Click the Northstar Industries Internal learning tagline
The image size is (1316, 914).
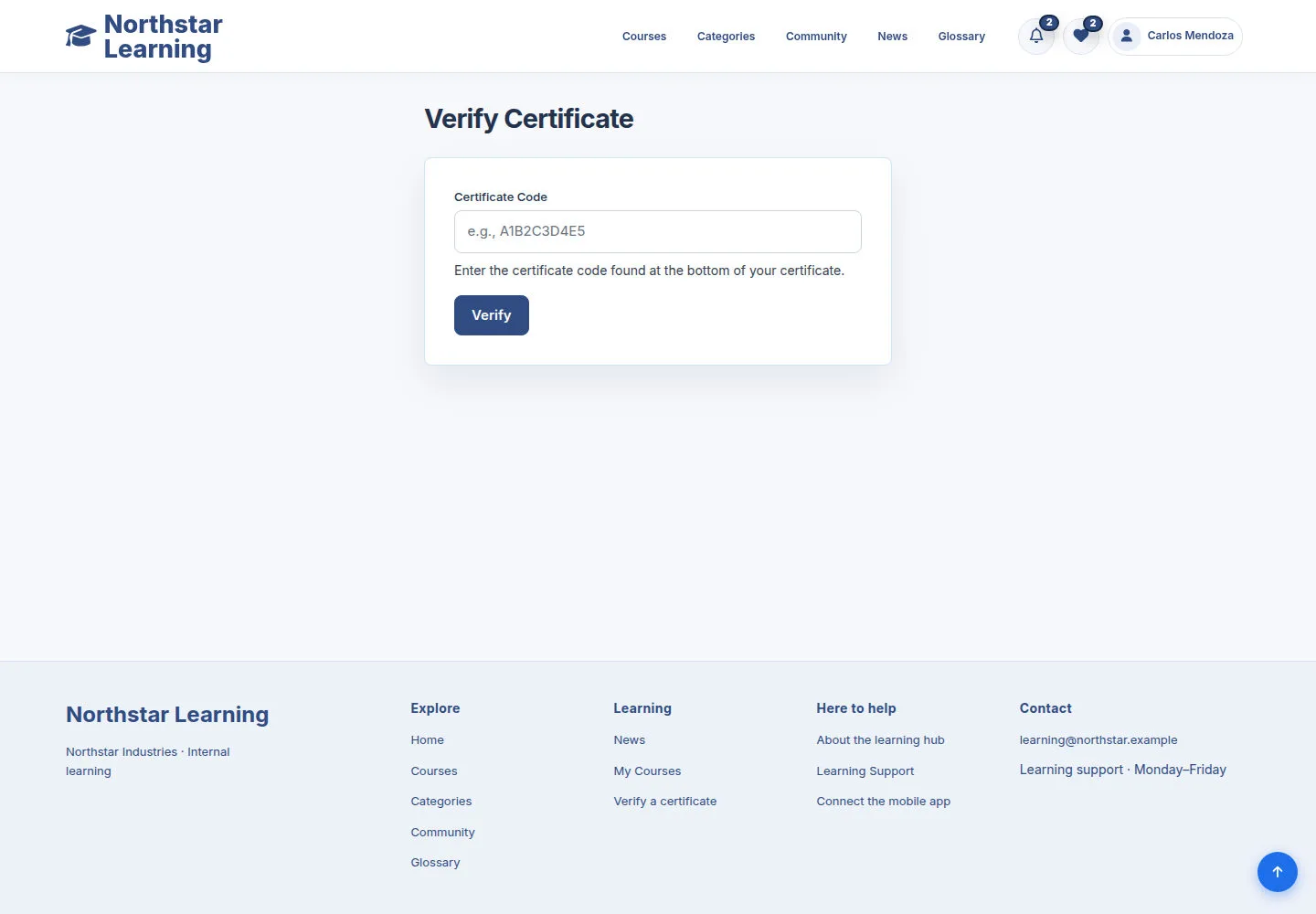148,761
